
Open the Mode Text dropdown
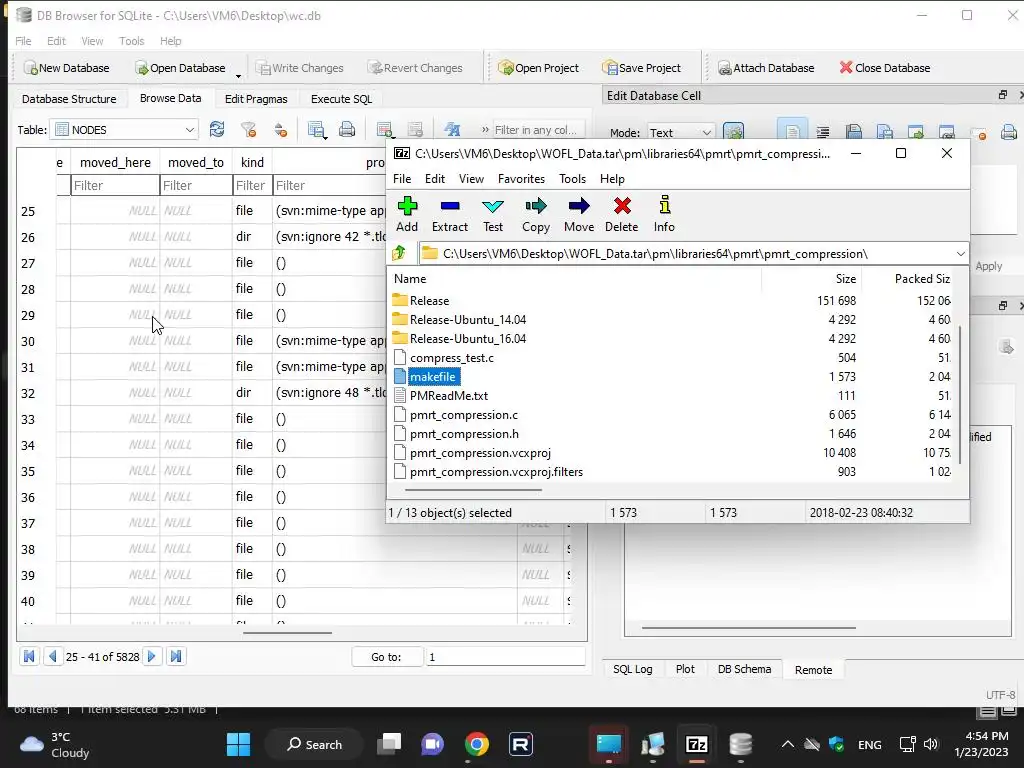680,133
